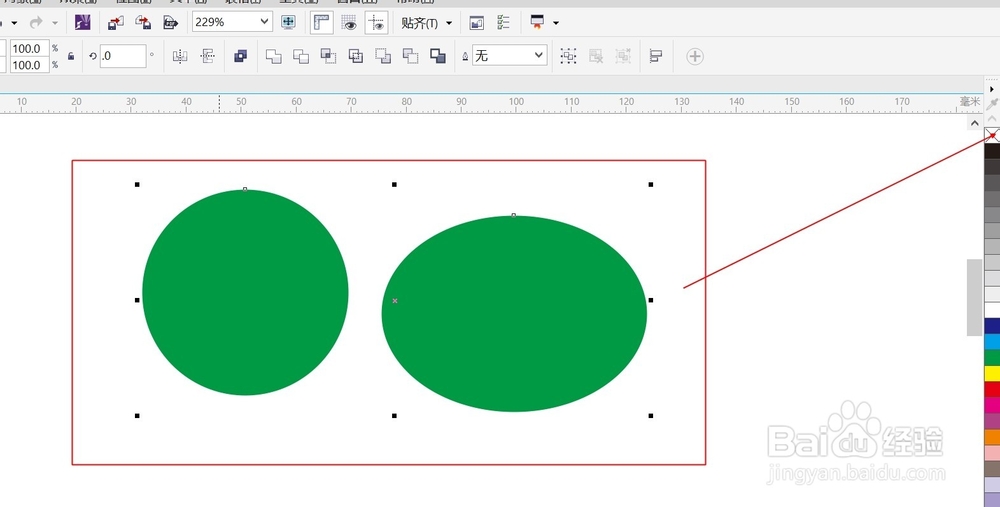
Task: Click the Combine objects icon
Action: (240, 56)
